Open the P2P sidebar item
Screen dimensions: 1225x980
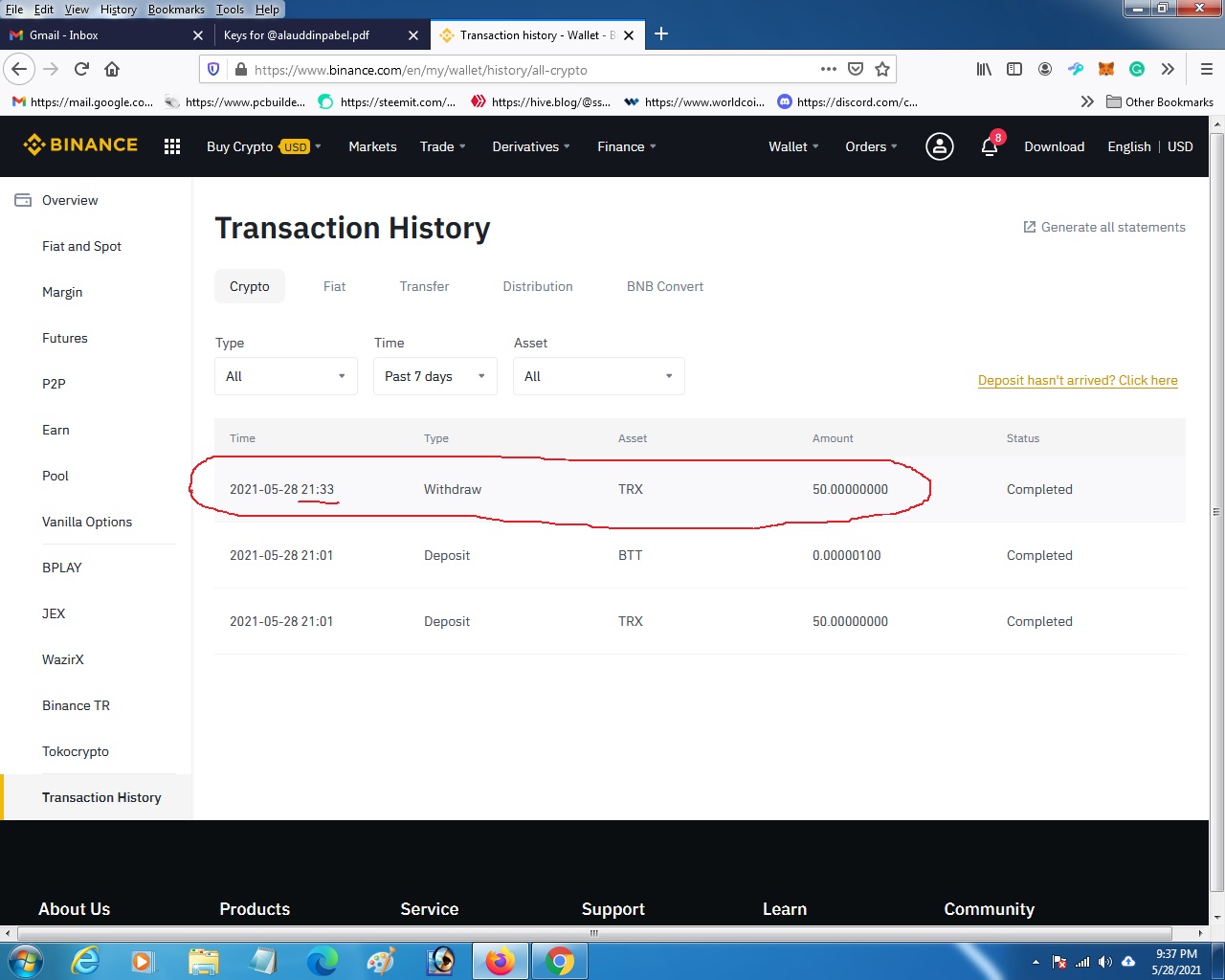coord(54,384)
